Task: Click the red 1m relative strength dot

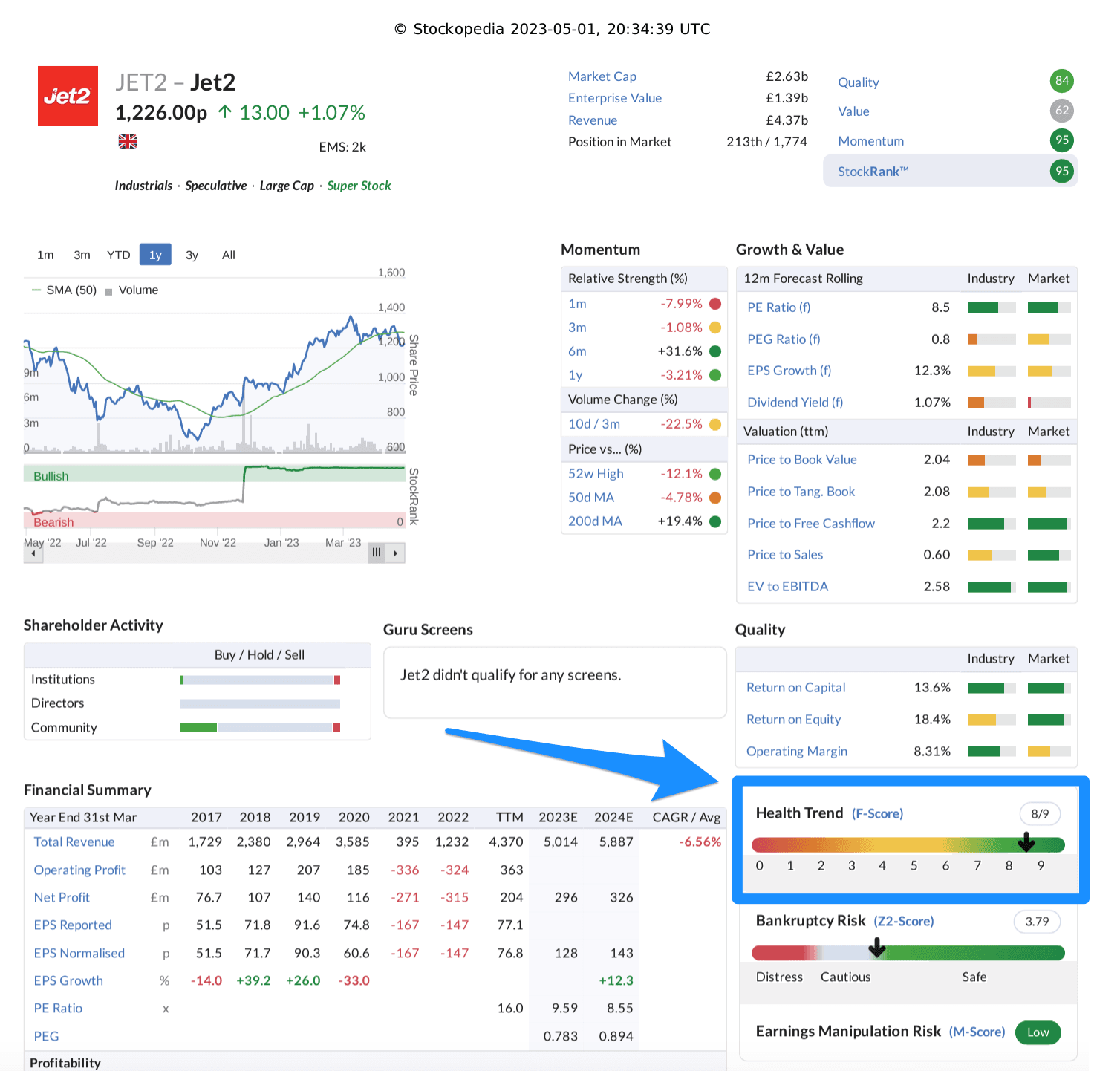Action: pos(715,304)
